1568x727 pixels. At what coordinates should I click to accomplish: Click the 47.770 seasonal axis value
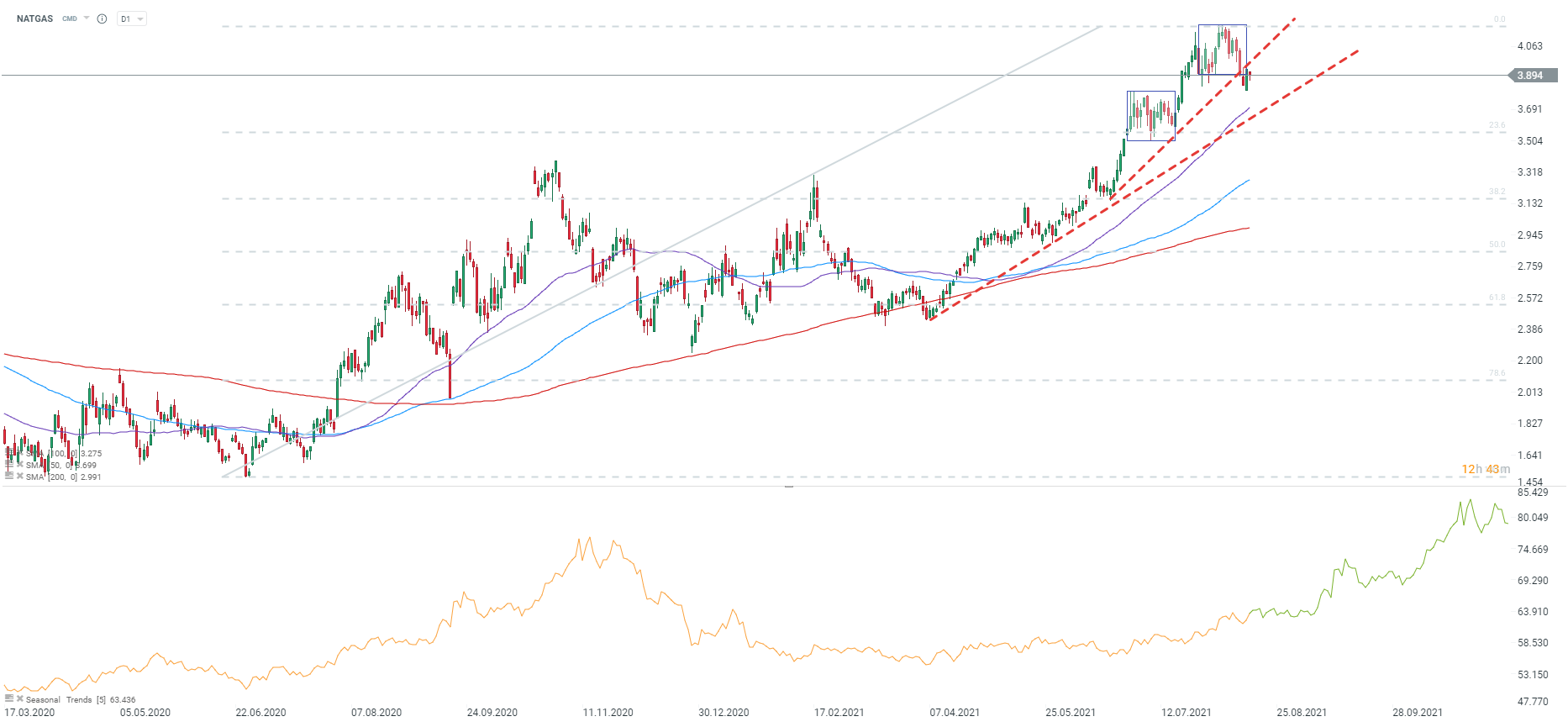click(x=1533, y=702)
